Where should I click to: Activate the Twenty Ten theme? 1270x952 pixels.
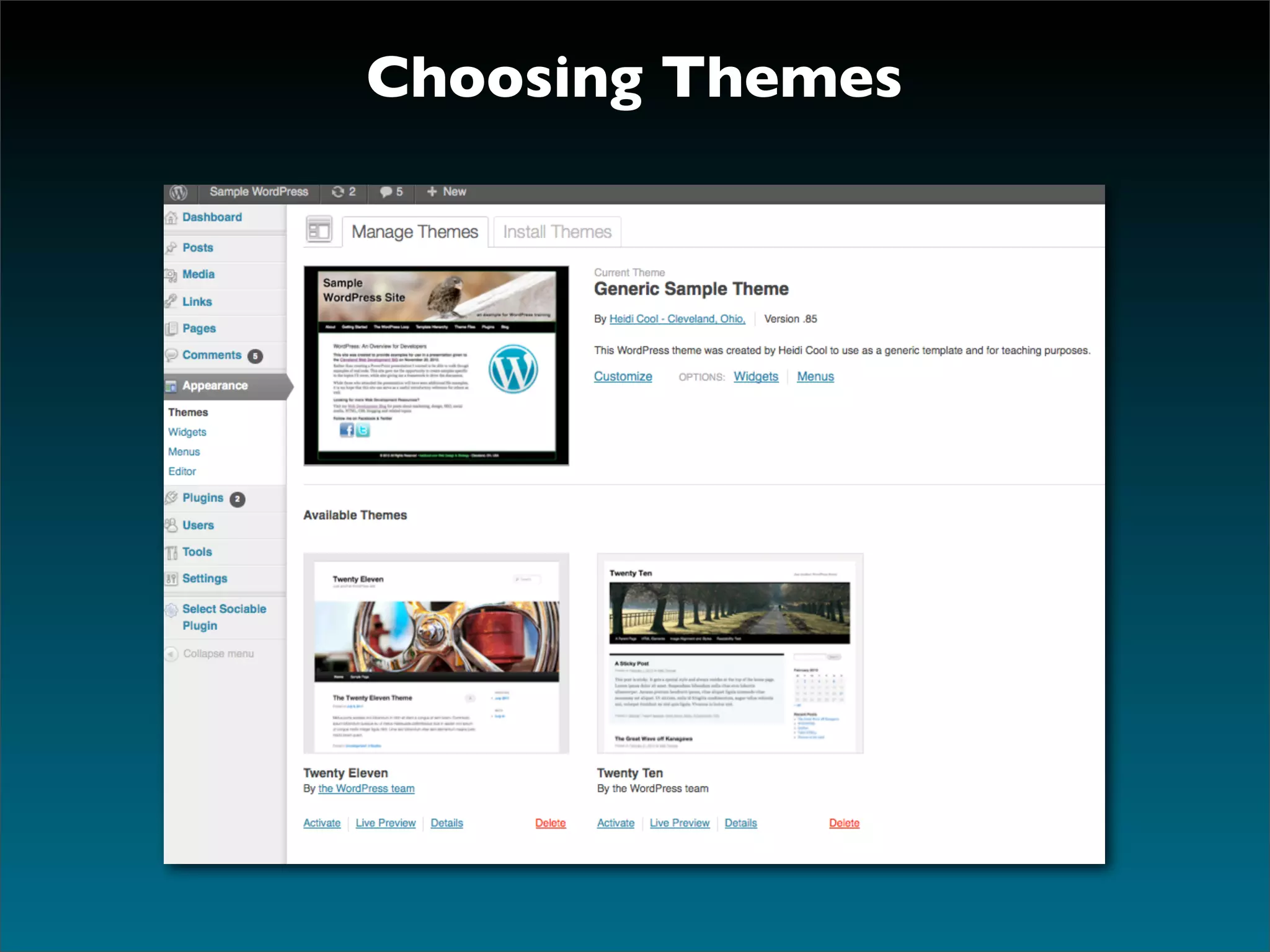616,824
